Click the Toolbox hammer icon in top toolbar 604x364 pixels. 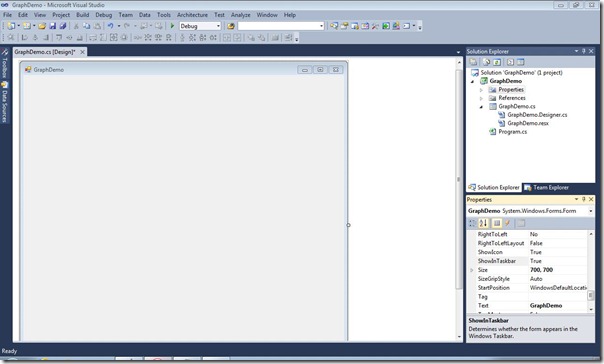pyautogui.click(x=375, y=26)
